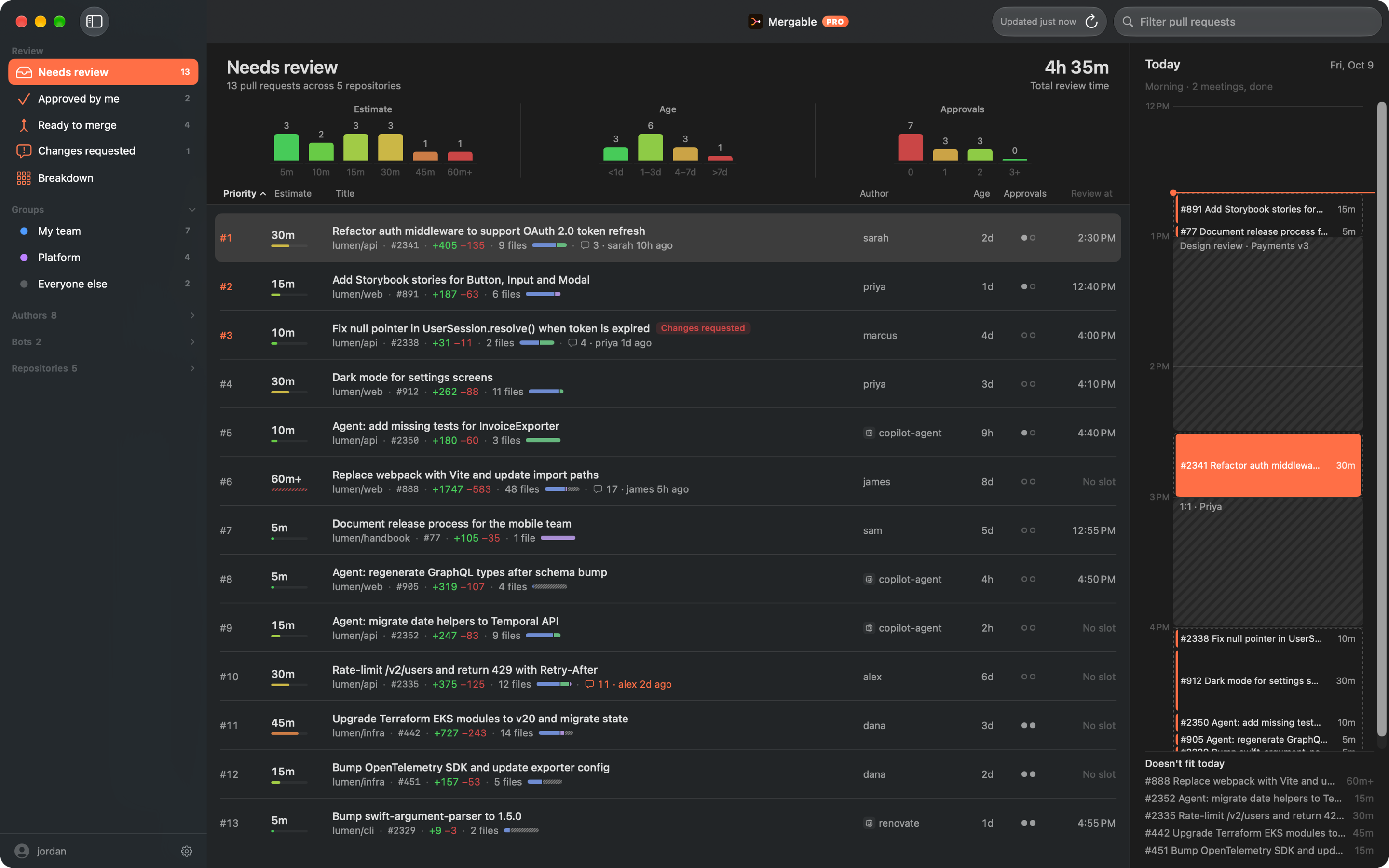Click the red 0 approvals bar
Viewport: 1389px width, 868px height.
pyautogui.click(x=910, y=147)
